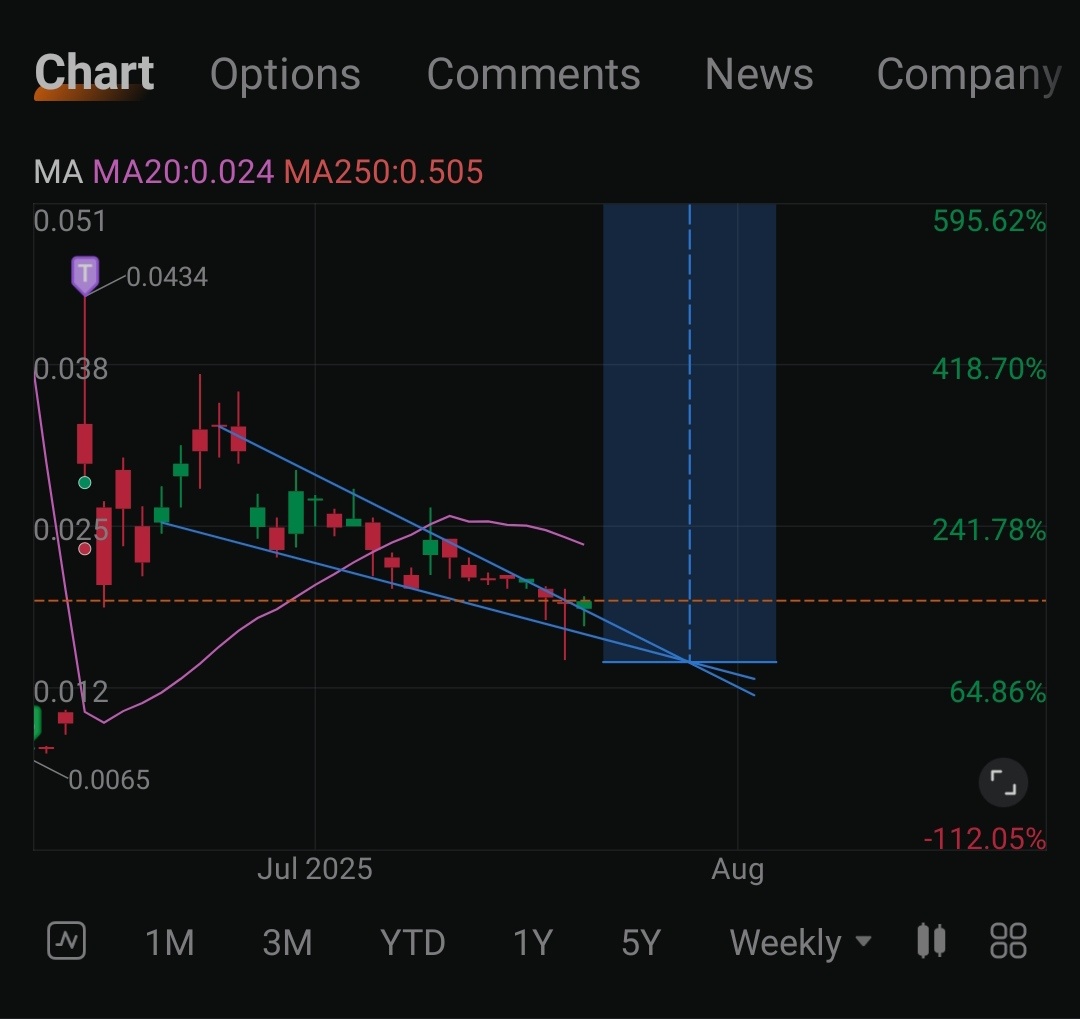
Task: Tap the MA250:0.505 value
Action: pyautogui.click(x=384, y=172)
